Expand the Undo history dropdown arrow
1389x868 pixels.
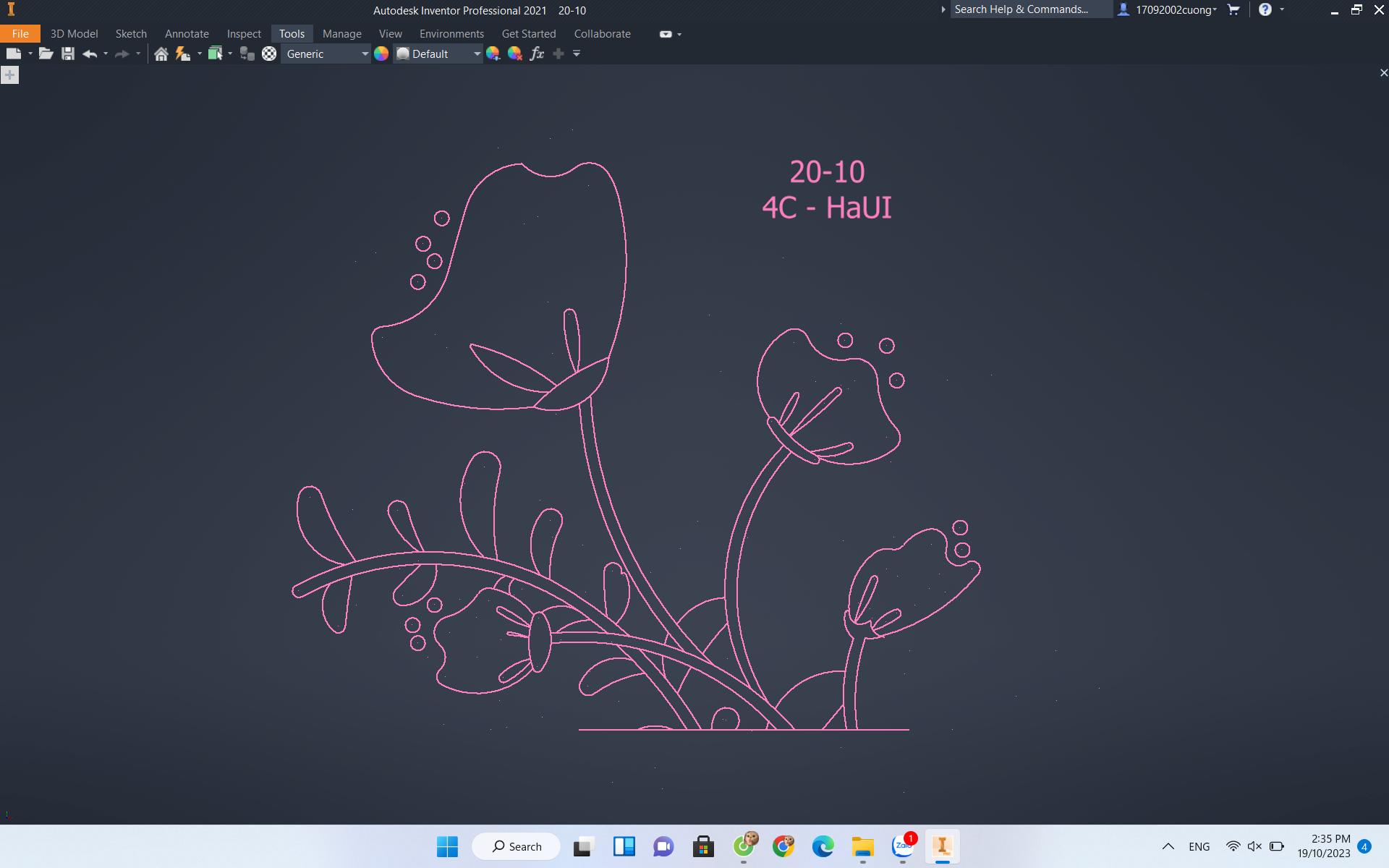[x=106, y=54]
